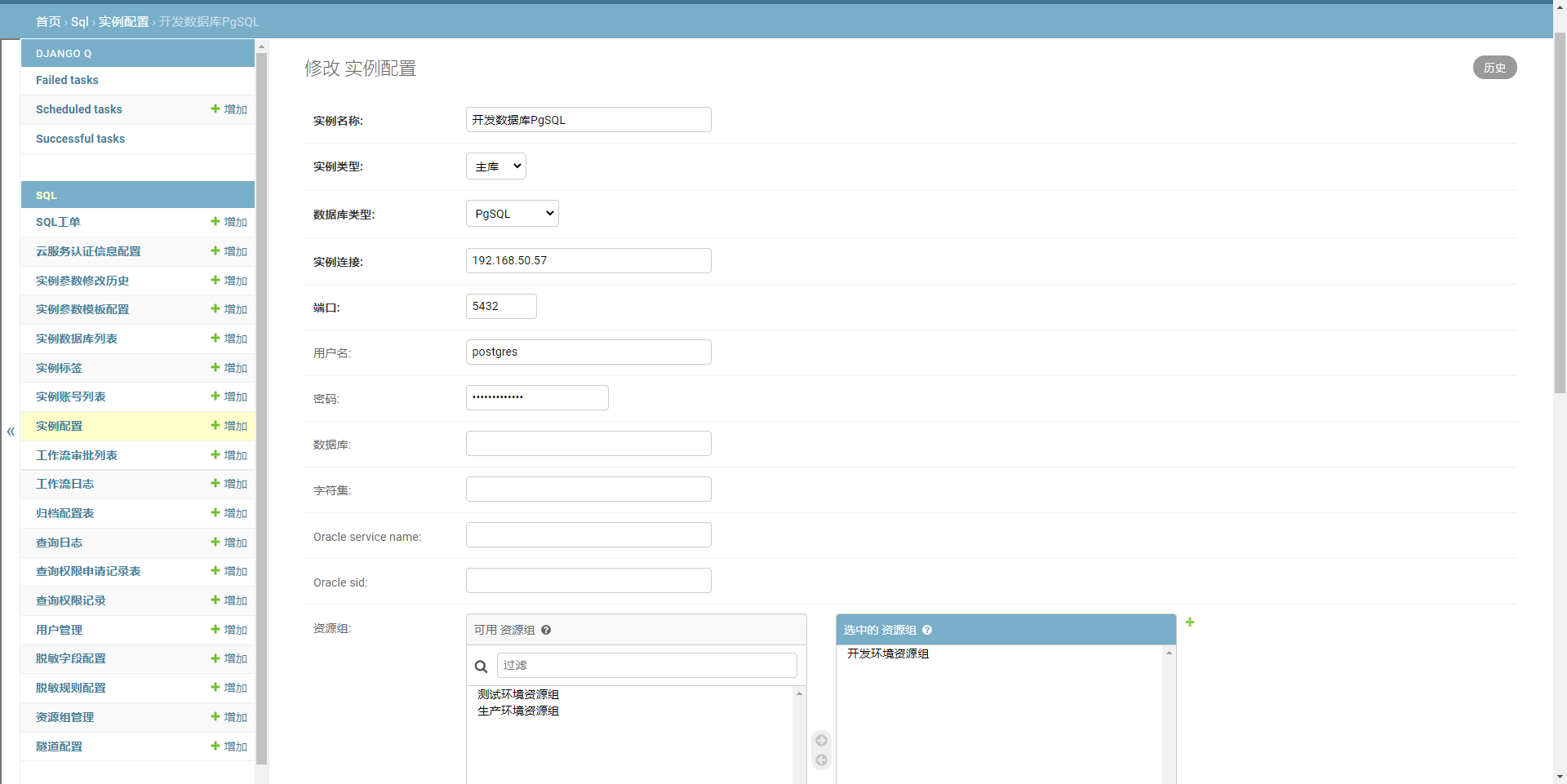This screenshot has width=1567, height=784.
Task: Click the plus icon next to SQL工单
Action: pos(215,222)
